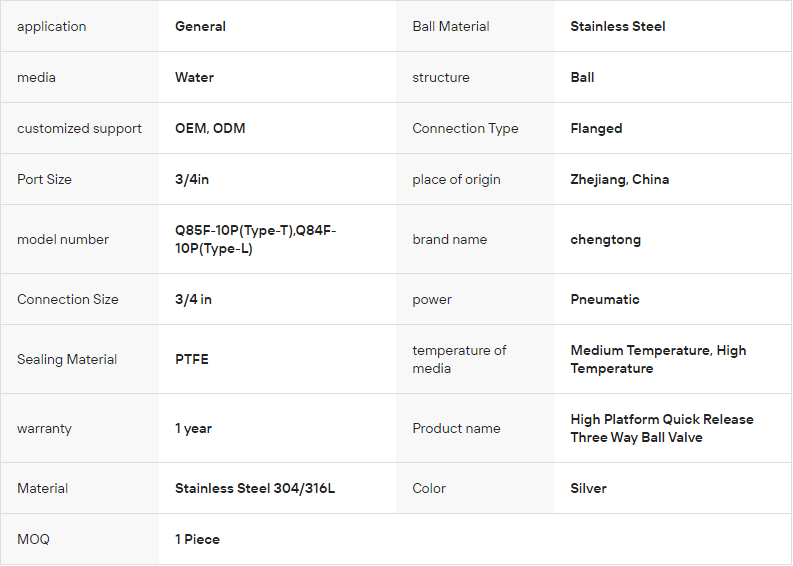Click the 'Stainless Steel' ball material value
The width and height of the screenshot is (793, 566).
617,27
